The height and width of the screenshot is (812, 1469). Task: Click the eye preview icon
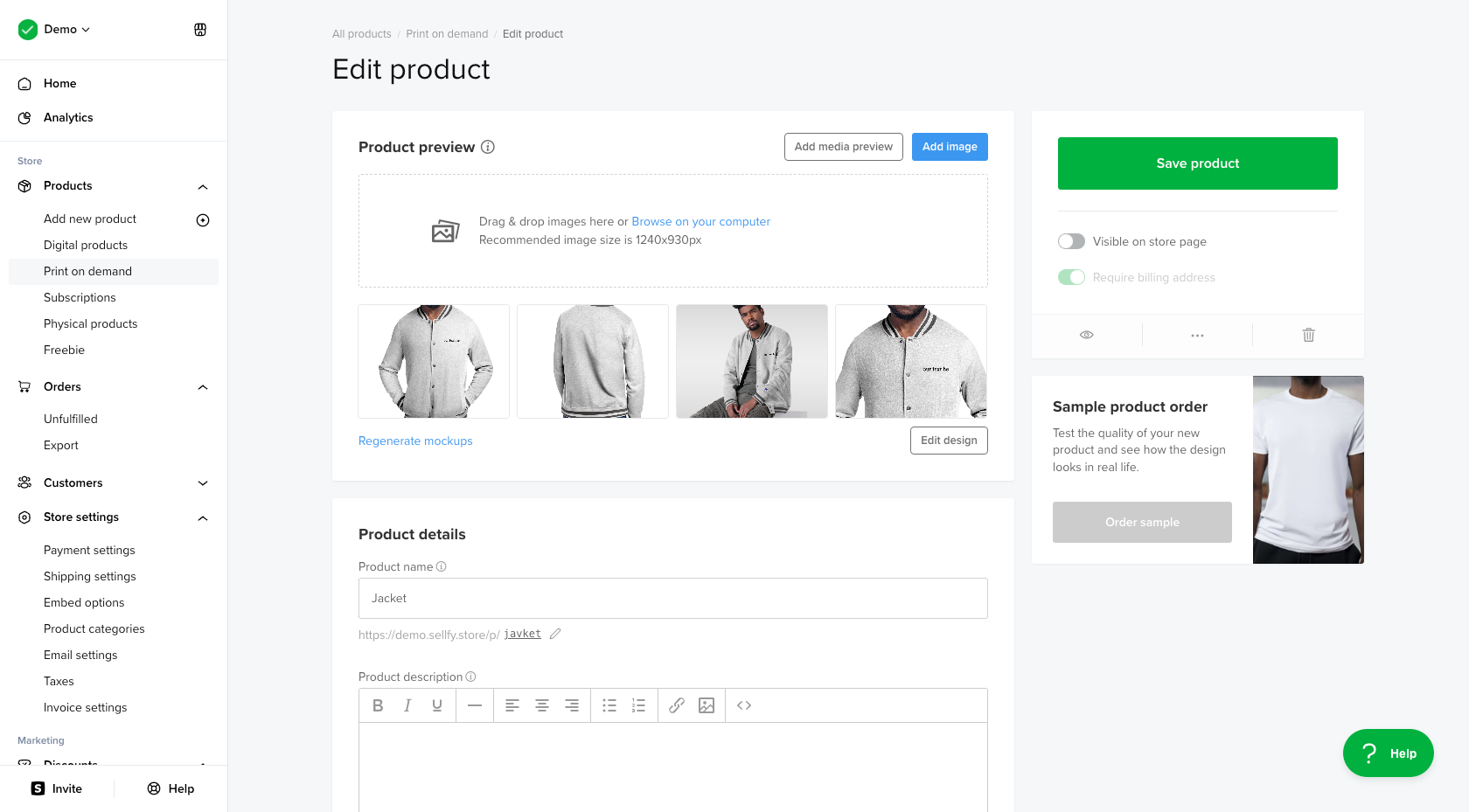coord(1087,335)
